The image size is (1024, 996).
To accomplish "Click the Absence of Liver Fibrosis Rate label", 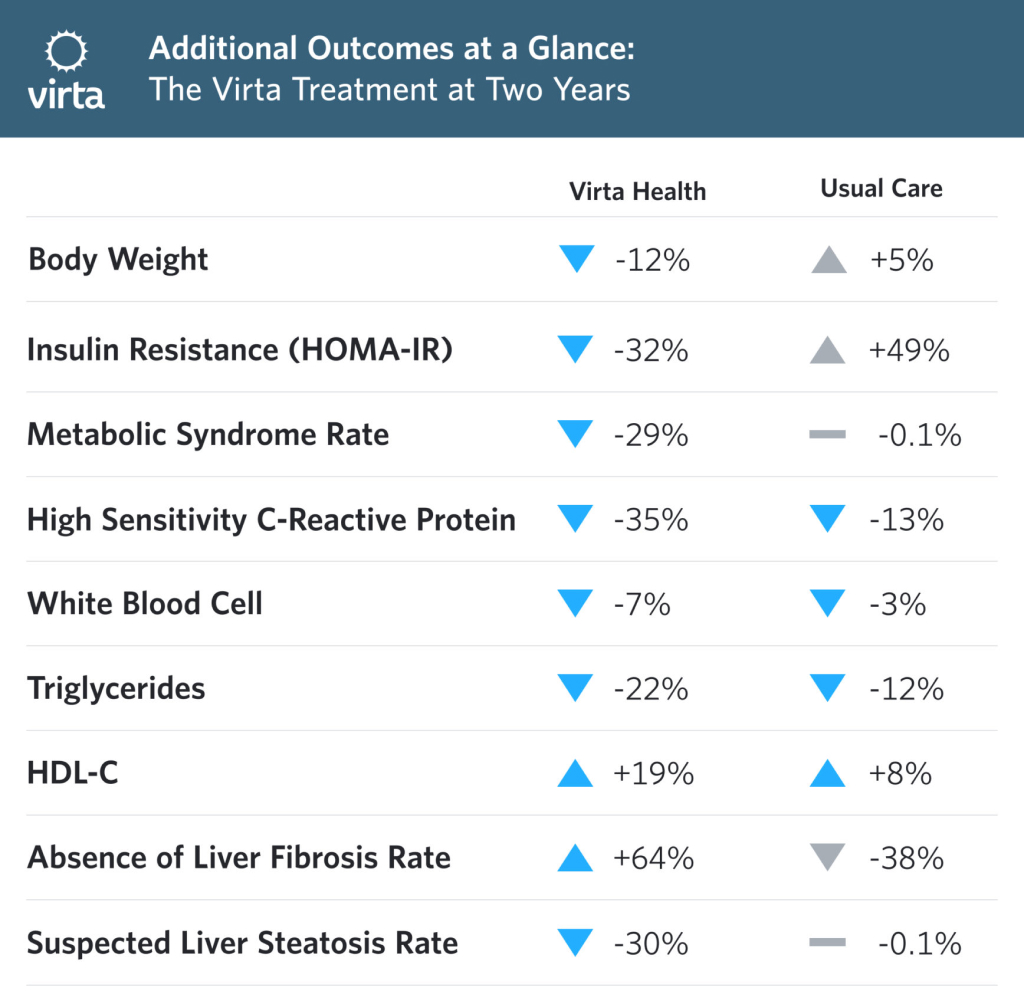I will (239, 858).
